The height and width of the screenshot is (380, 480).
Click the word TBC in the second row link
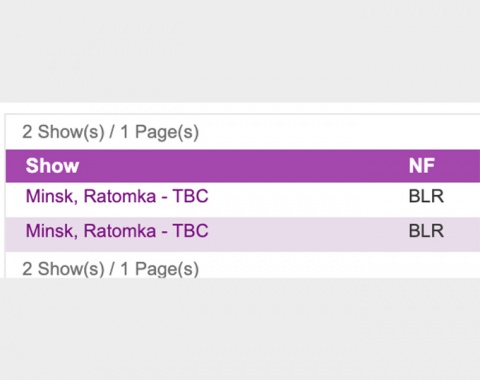pos(190,231)
